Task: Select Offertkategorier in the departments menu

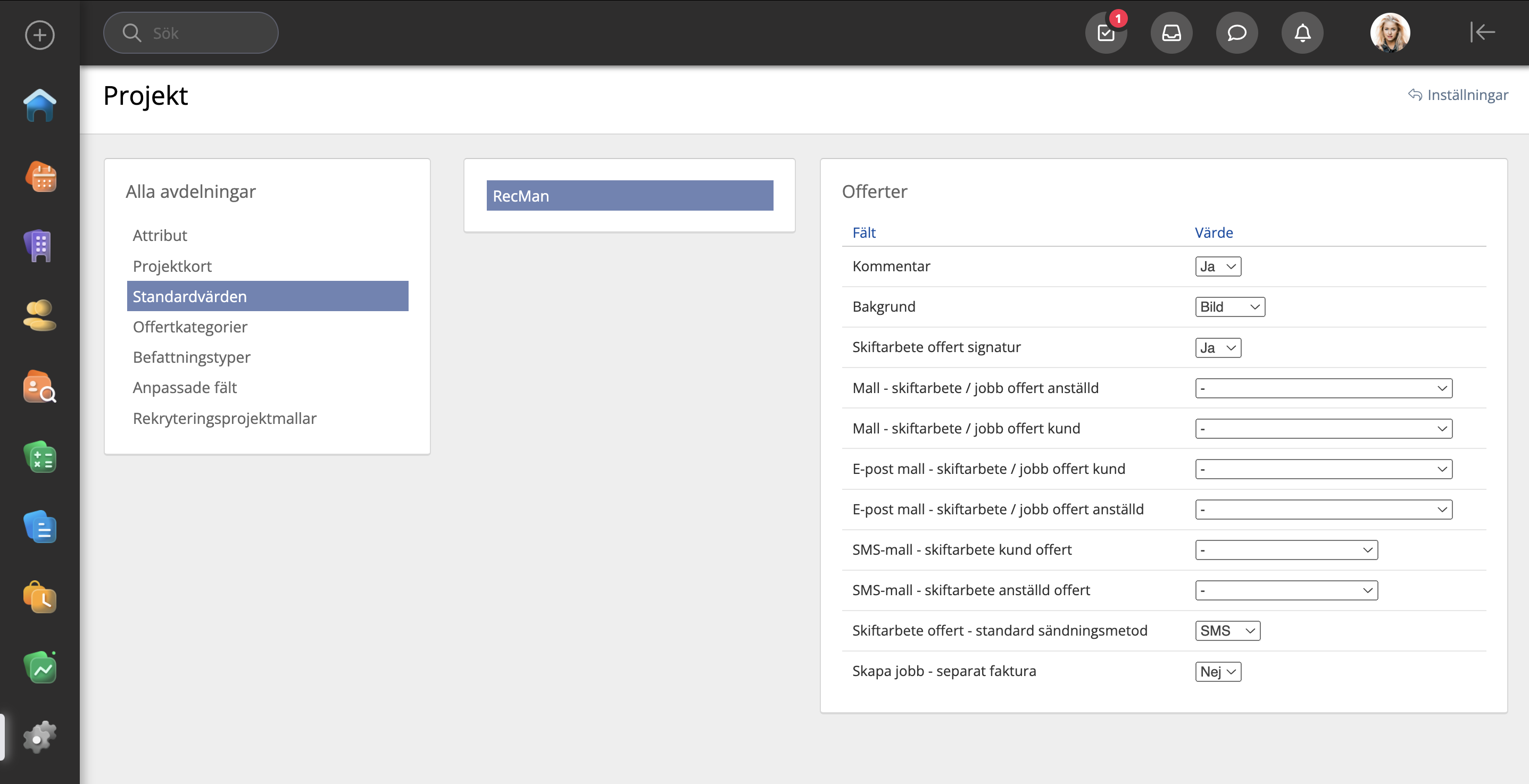Action: 190,327
